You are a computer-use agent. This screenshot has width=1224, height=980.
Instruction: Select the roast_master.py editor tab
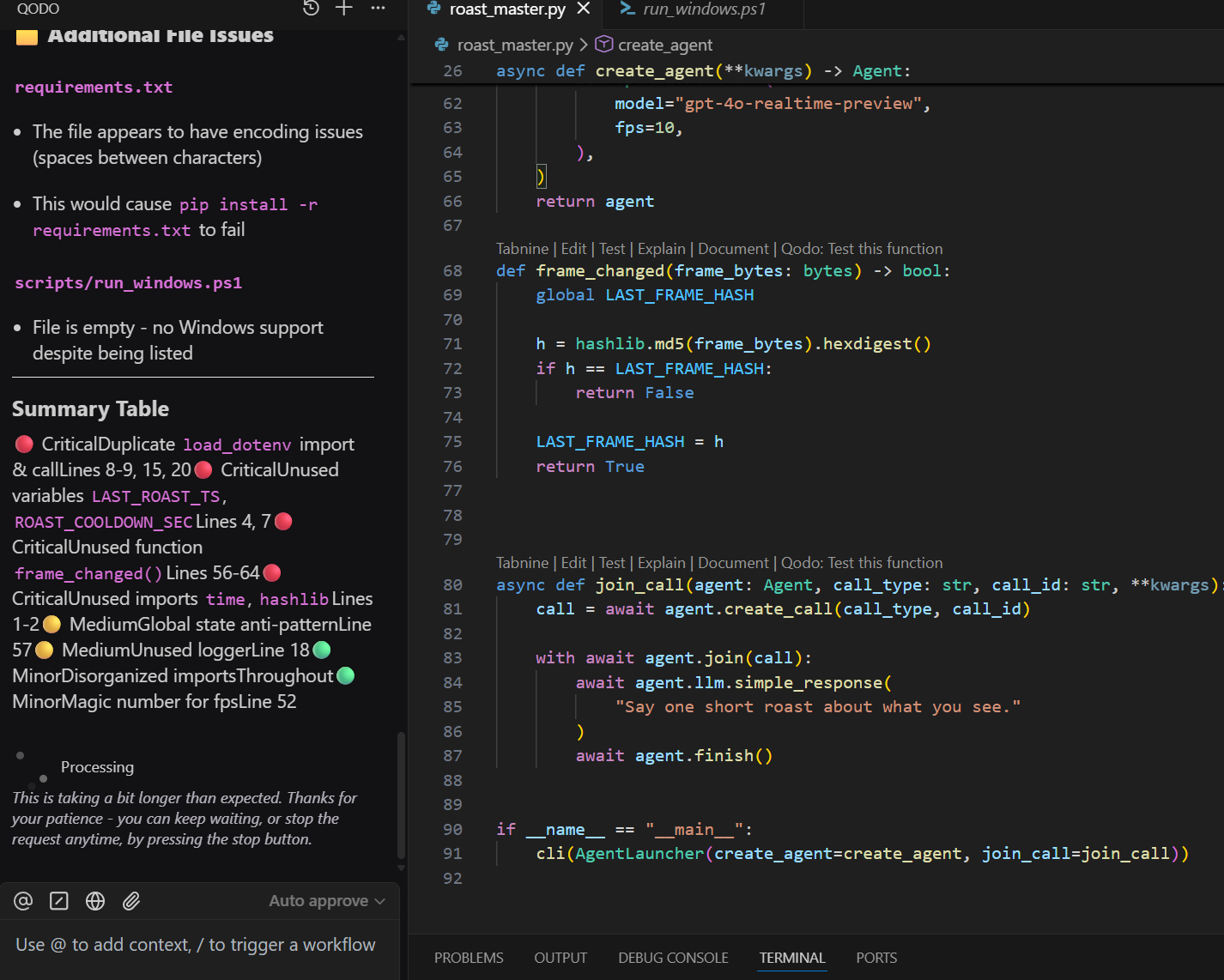point(507,9)
